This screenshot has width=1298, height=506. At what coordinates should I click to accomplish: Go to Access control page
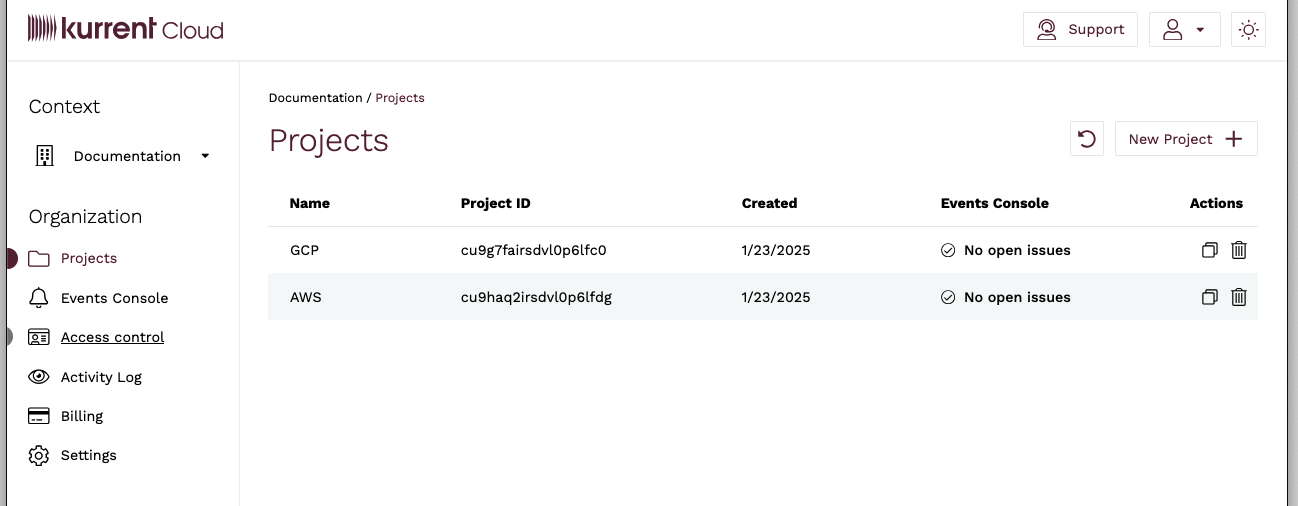(x=112, y=337)
